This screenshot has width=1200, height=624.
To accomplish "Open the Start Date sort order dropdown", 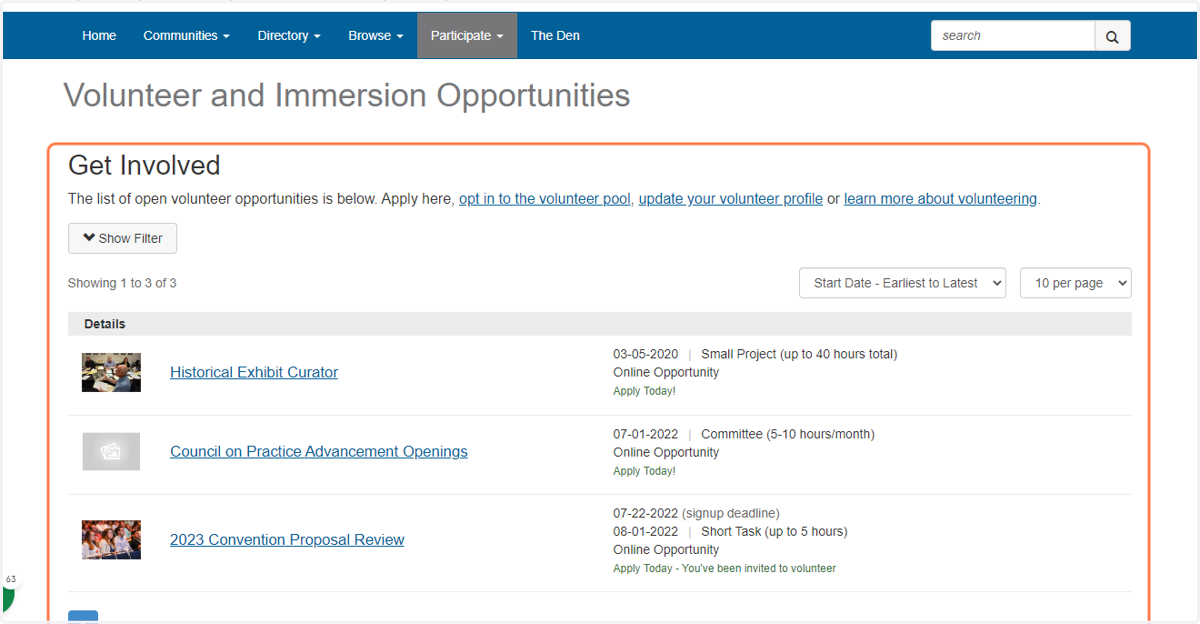I will coord(902,283).
